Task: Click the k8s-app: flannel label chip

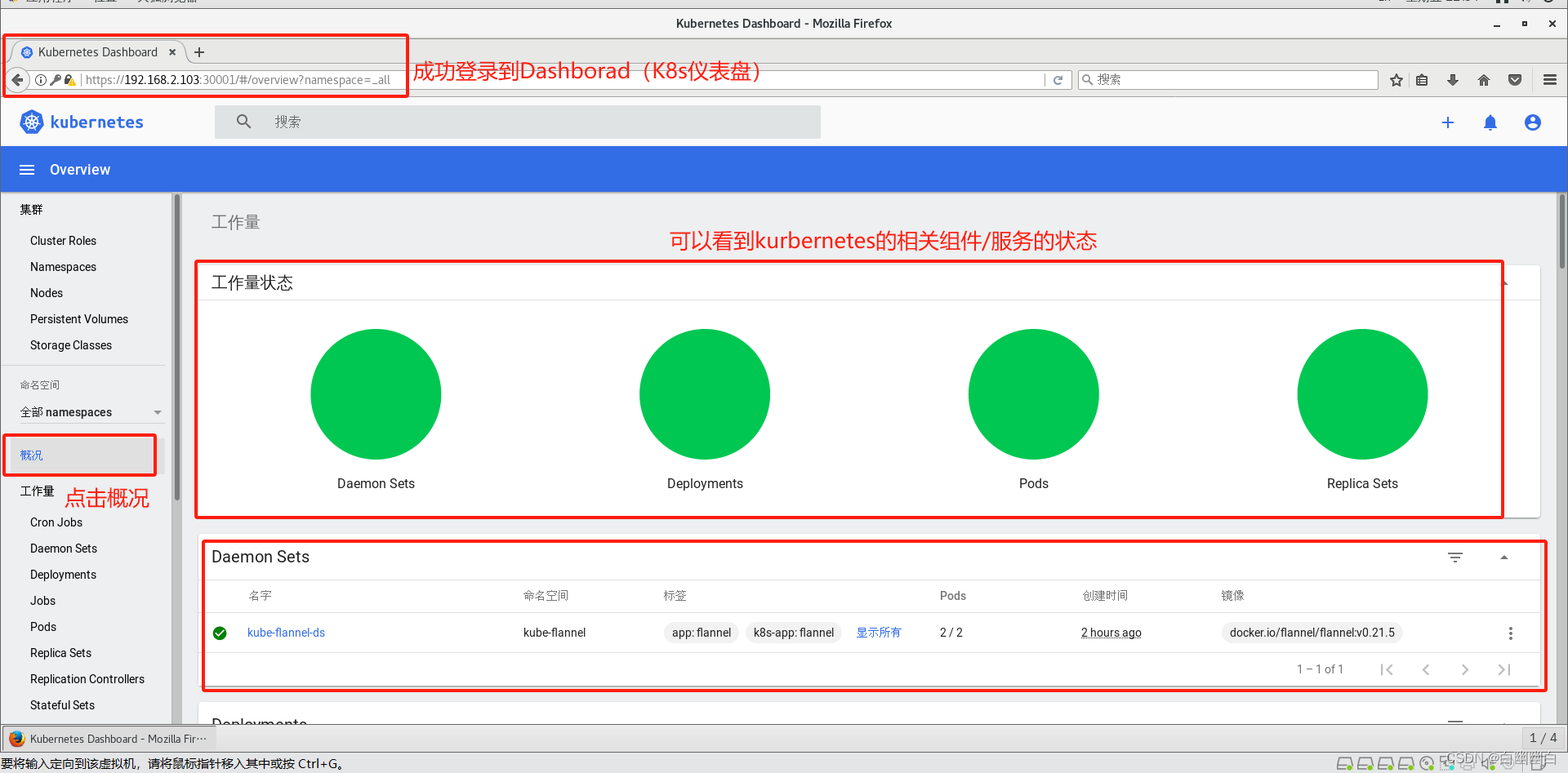Action: tap(794, 633)
